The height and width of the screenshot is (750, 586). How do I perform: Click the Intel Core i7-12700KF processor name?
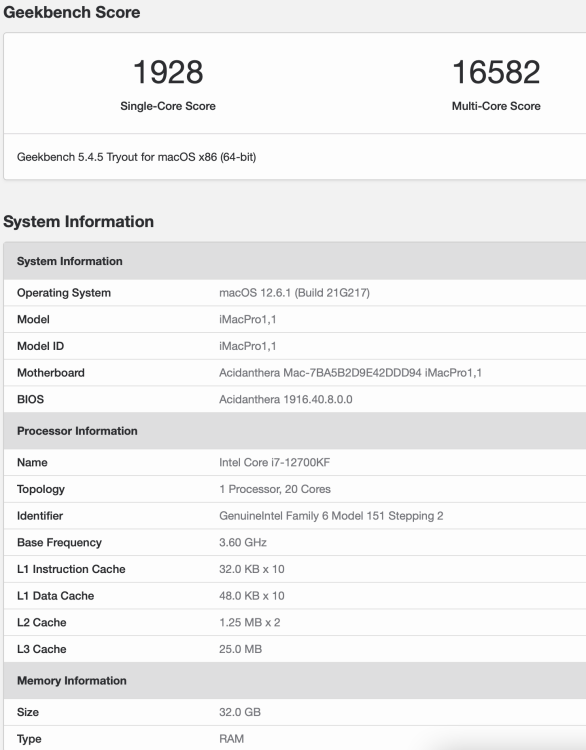[x=275, y=463]
